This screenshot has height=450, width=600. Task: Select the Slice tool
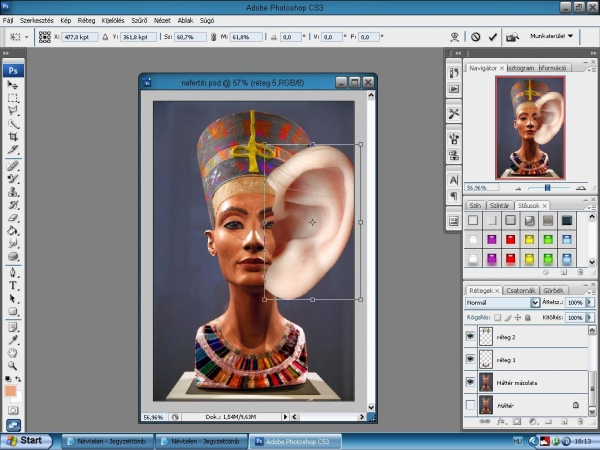click(x=13, y=149)
